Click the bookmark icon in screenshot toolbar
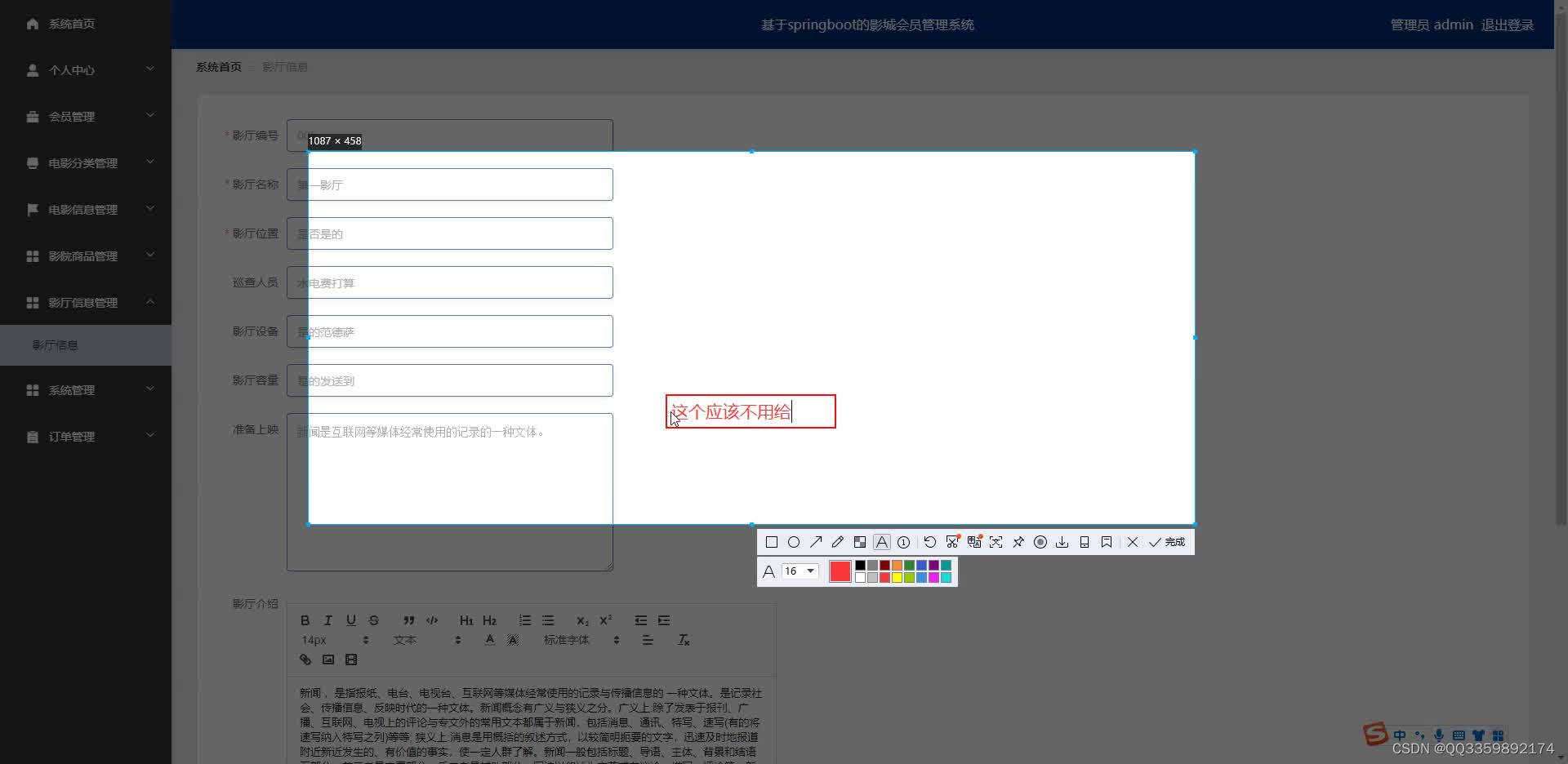Viewport: 1568px width, 764px height. pos(1106,542)
